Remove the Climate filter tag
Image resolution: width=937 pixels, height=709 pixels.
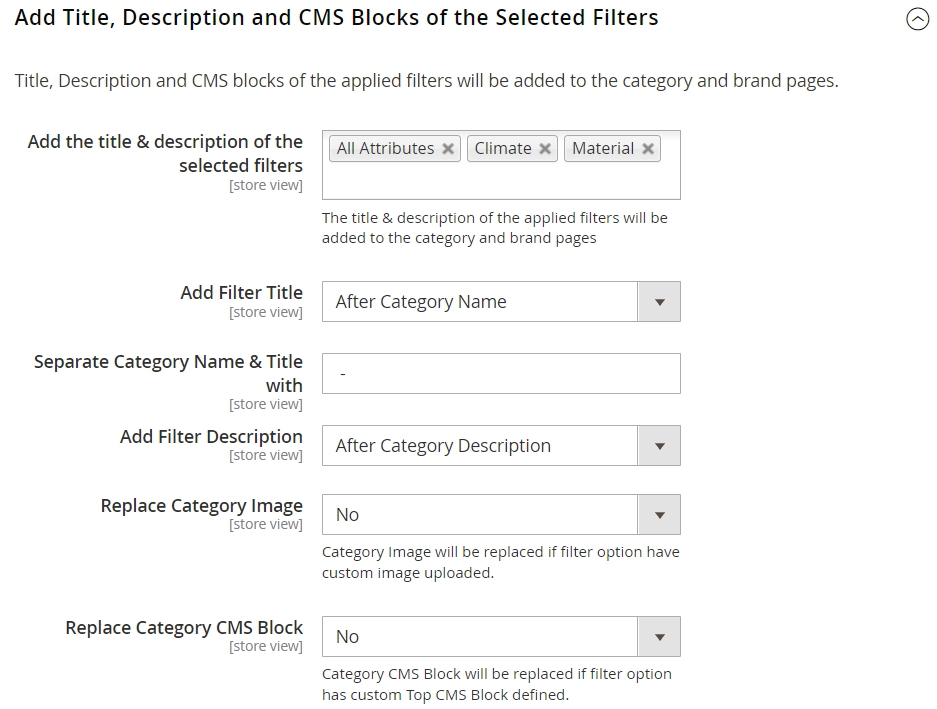(x=544, y=149)
